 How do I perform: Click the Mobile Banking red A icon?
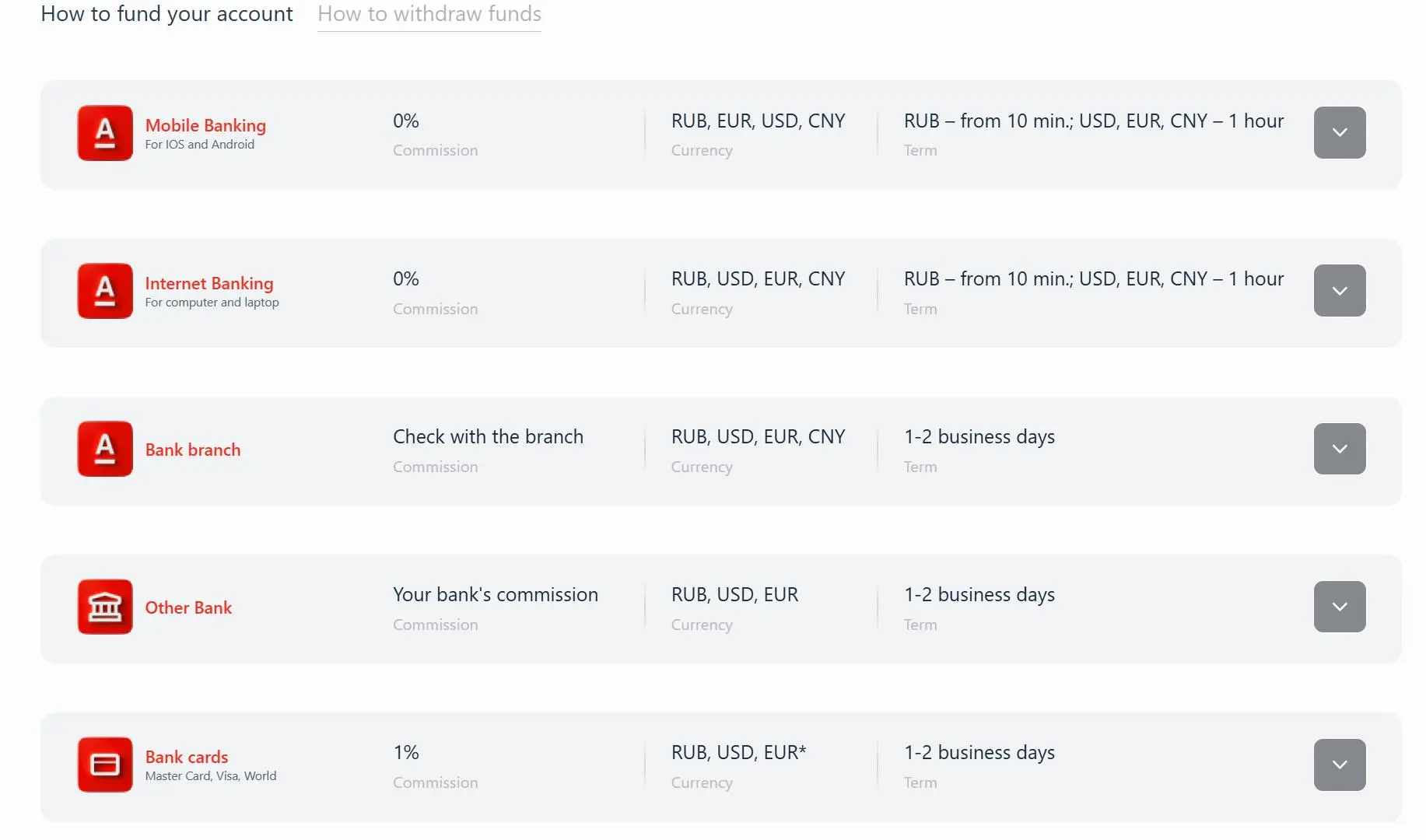click(105, 133)
